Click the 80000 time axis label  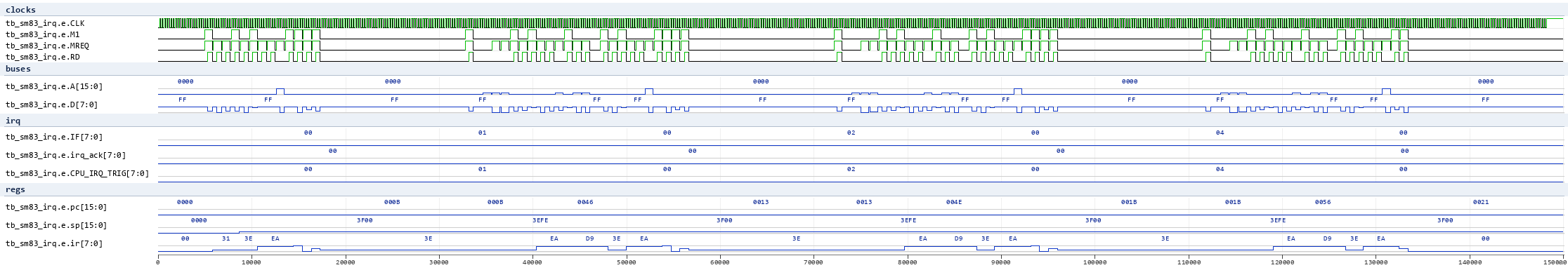[x=908, y=263]
